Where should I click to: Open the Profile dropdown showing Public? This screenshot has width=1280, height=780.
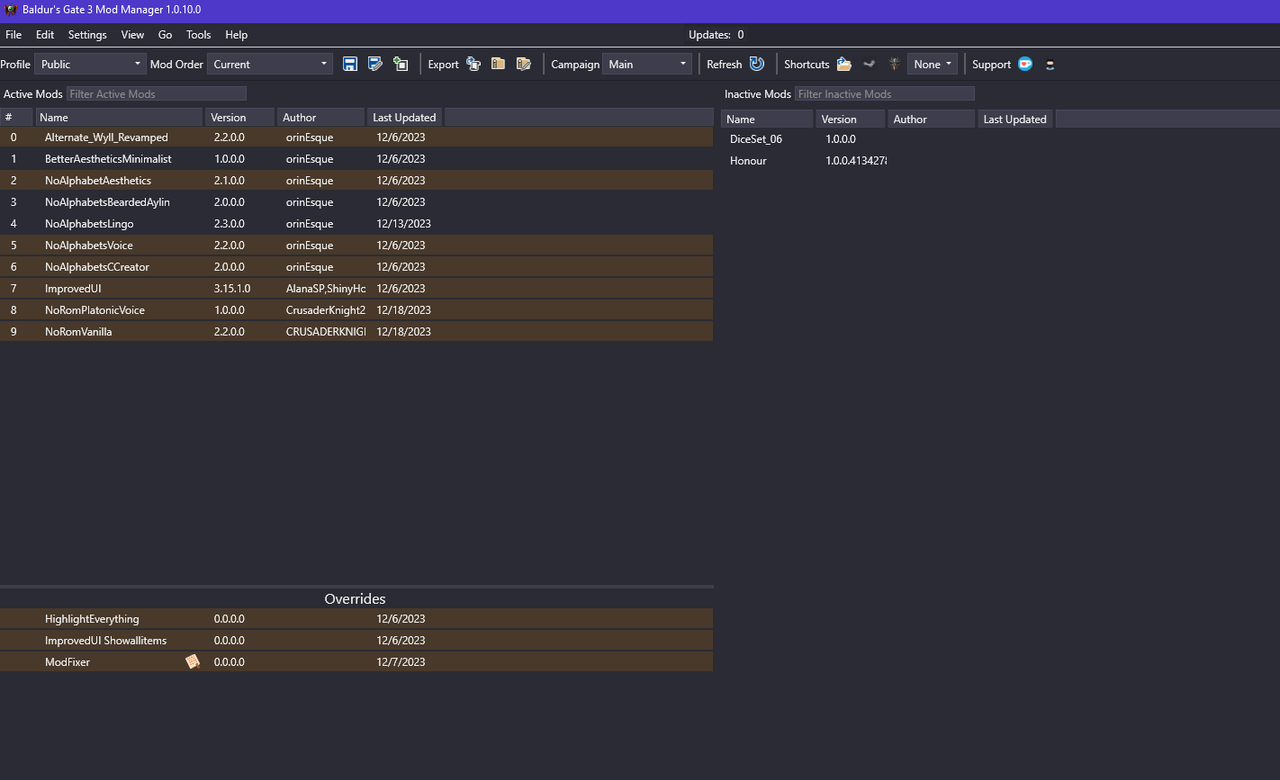click(x=90, y=64)
